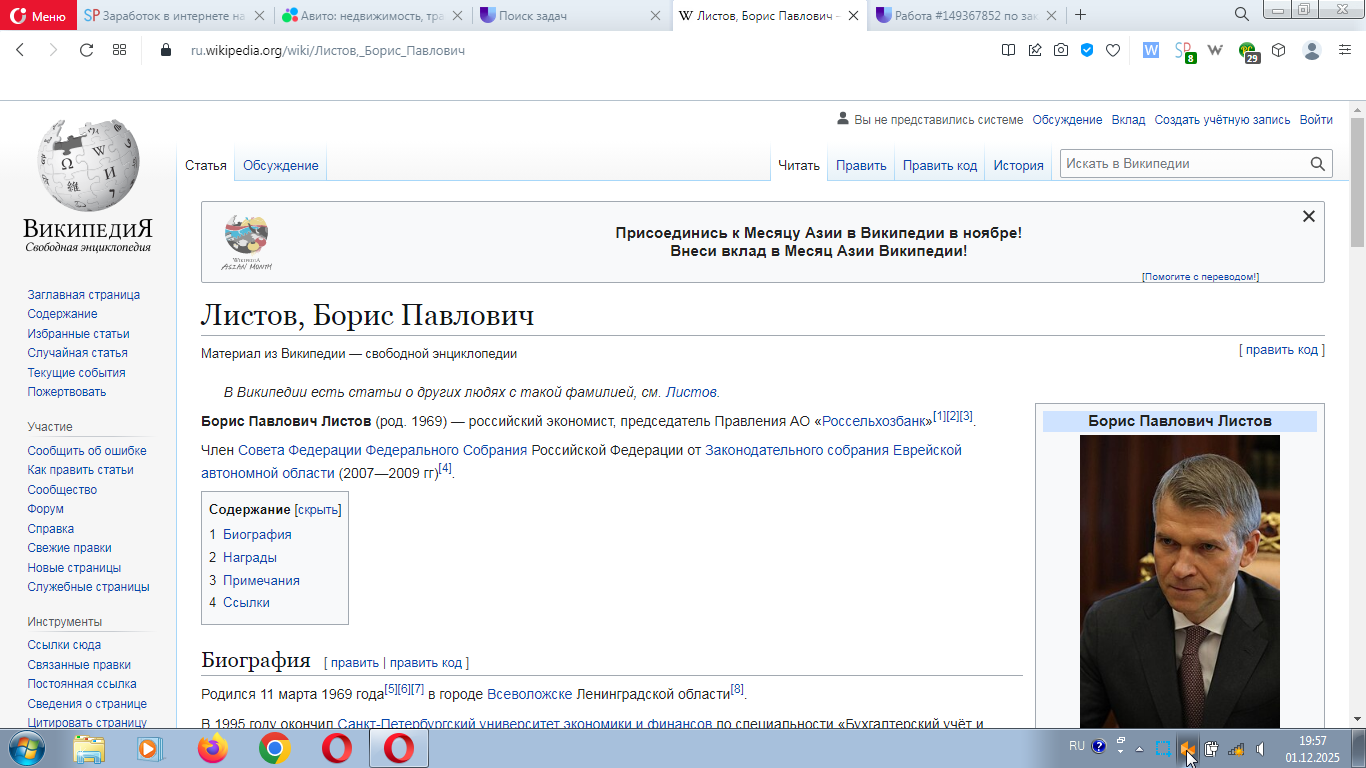This screenshot has width=1366, height=768.
Task: Jump to Награды in contents
Action: coord(250,558)
